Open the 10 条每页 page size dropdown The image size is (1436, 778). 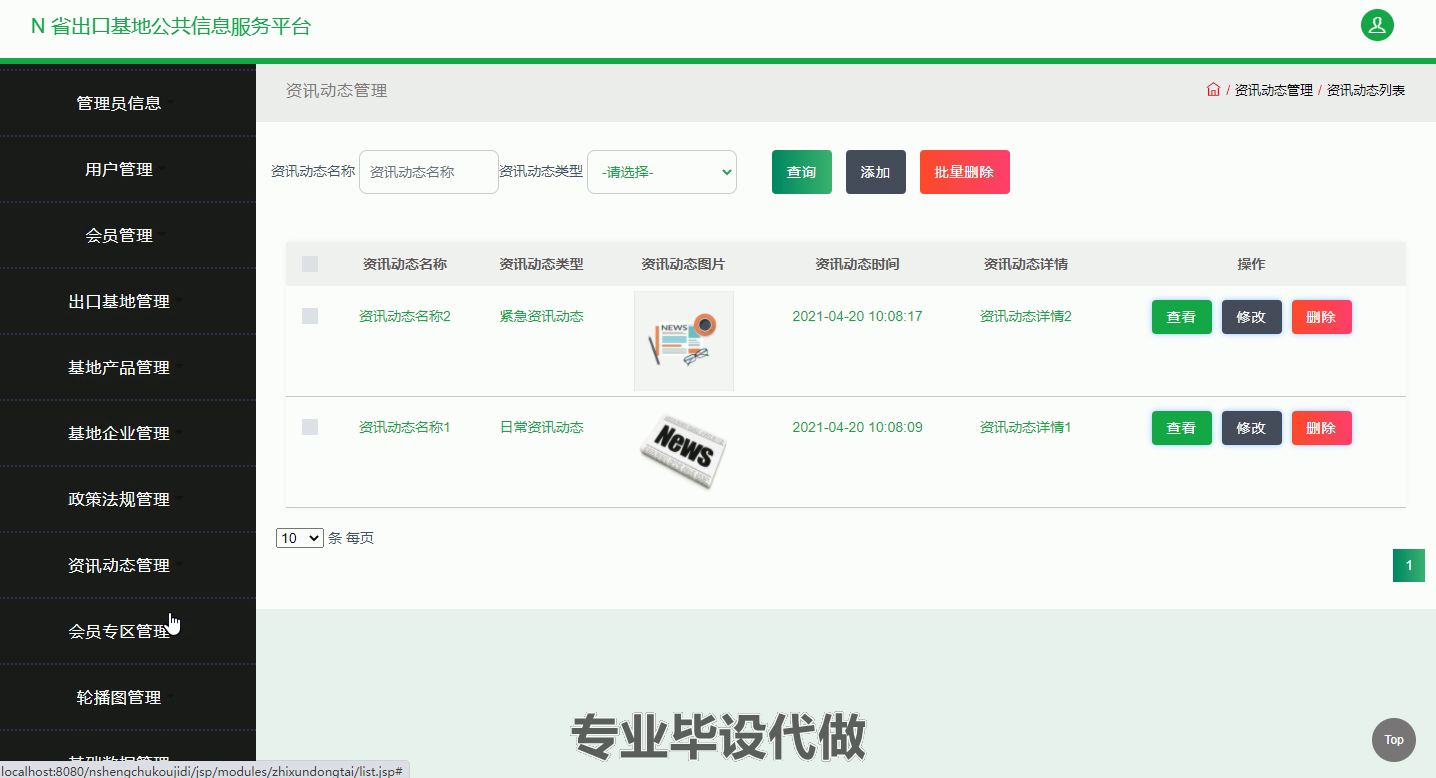point(300,538)
